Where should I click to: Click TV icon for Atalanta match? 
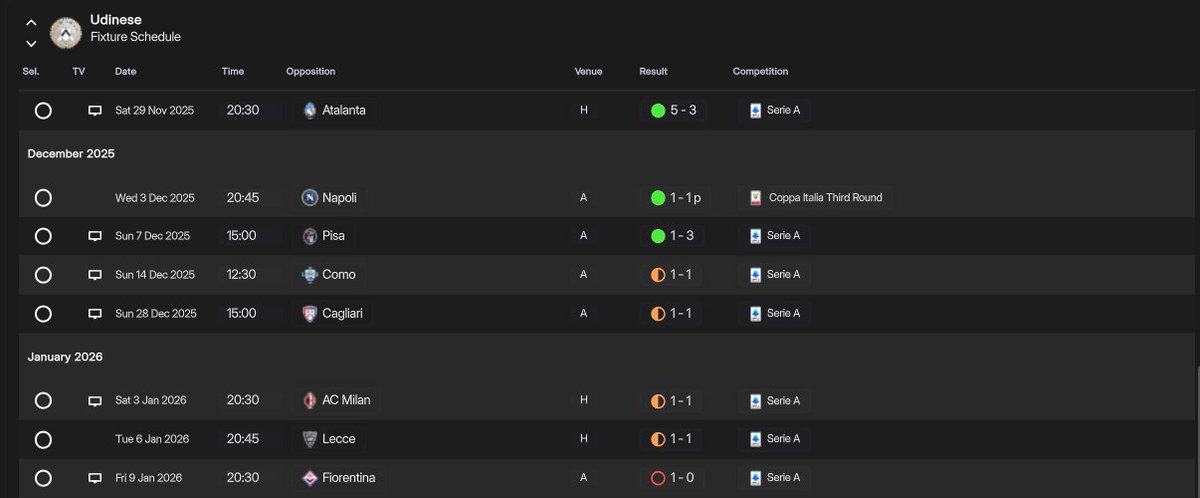coord(95,110)
